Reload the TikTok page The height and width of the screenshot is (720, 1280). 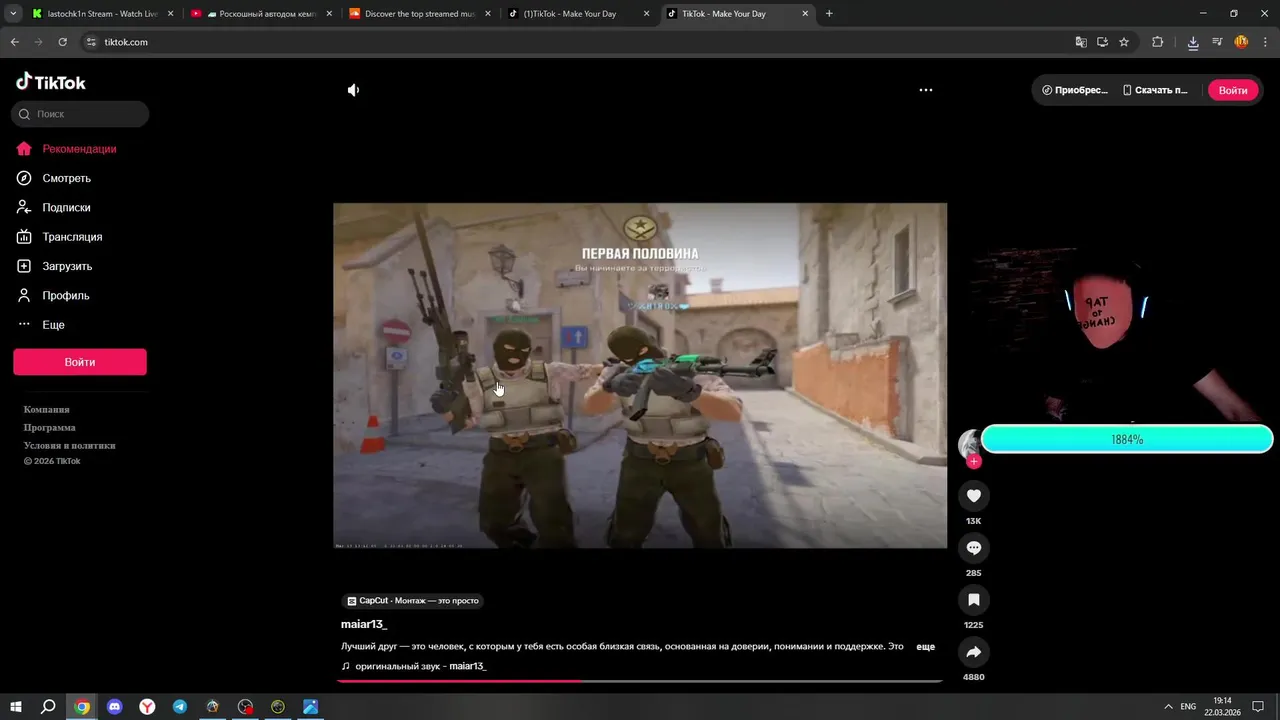click(62, 42)
